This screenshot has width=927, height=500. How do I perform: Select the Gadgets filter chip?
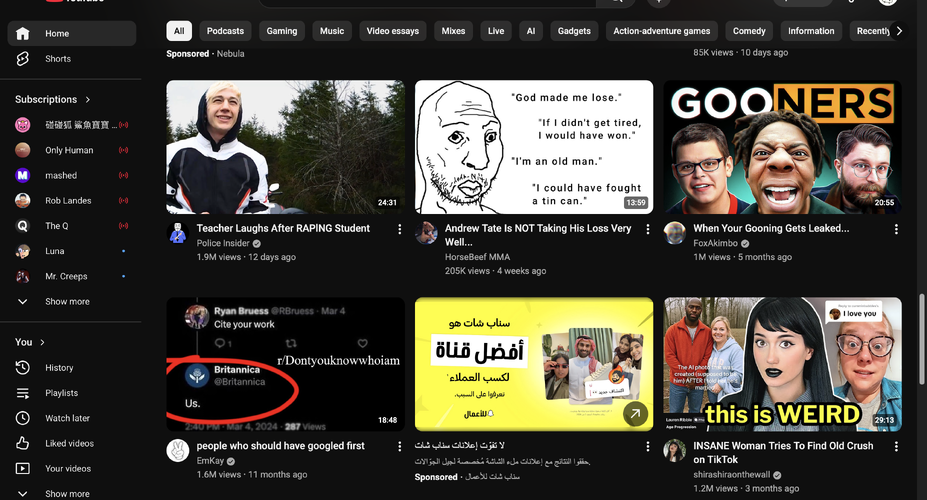574,31
